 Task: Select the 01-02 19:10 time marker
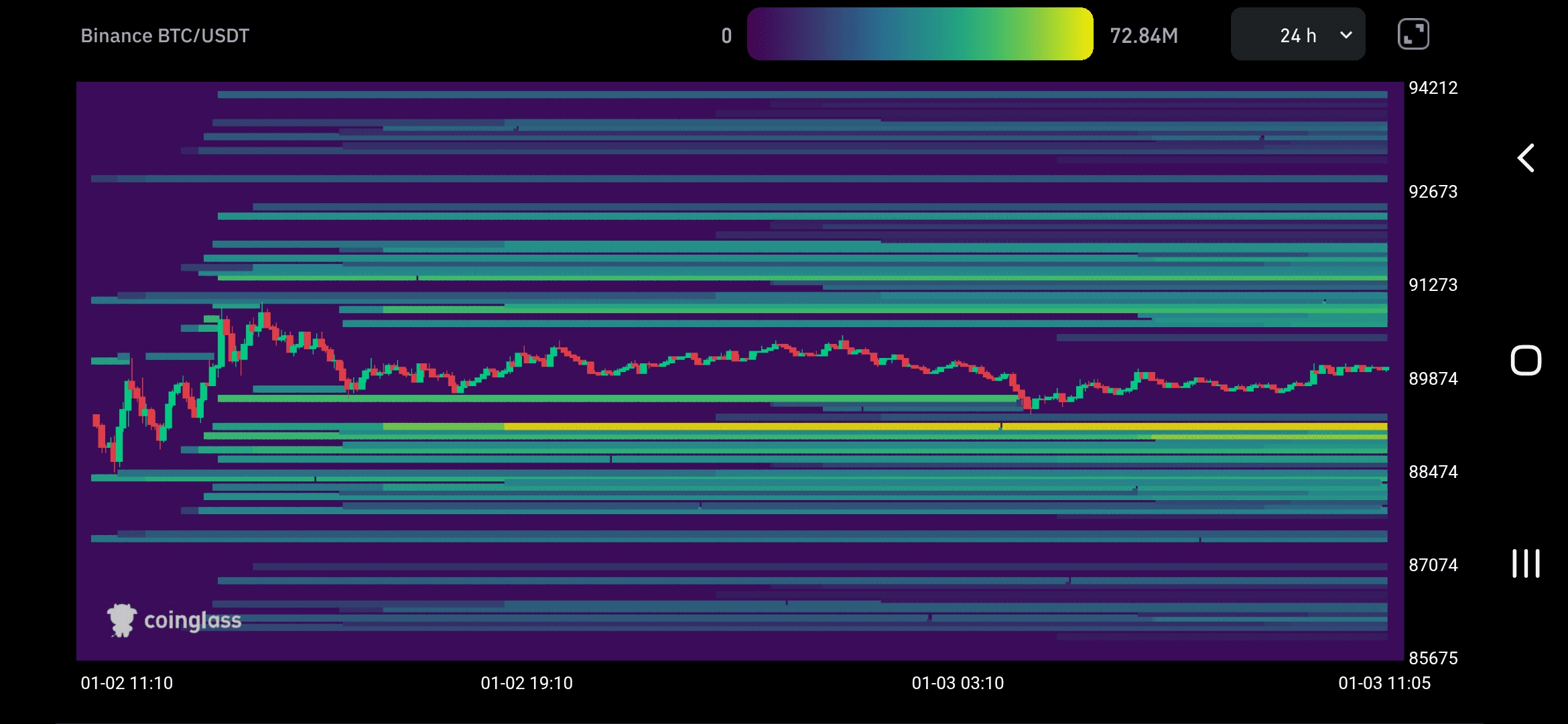tap(527, 683)
